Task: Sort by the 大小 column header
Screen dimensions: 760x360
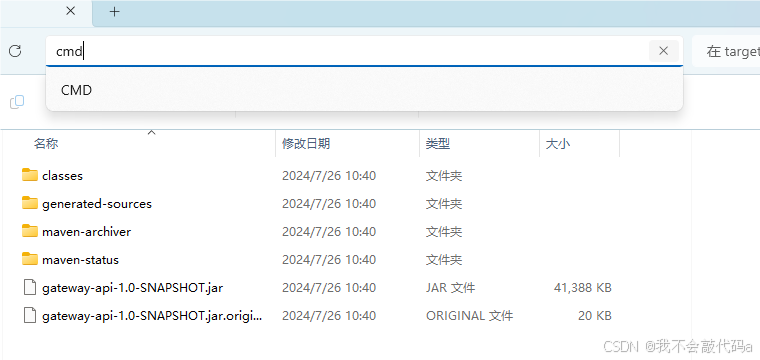Action: [x=558, y=143]
